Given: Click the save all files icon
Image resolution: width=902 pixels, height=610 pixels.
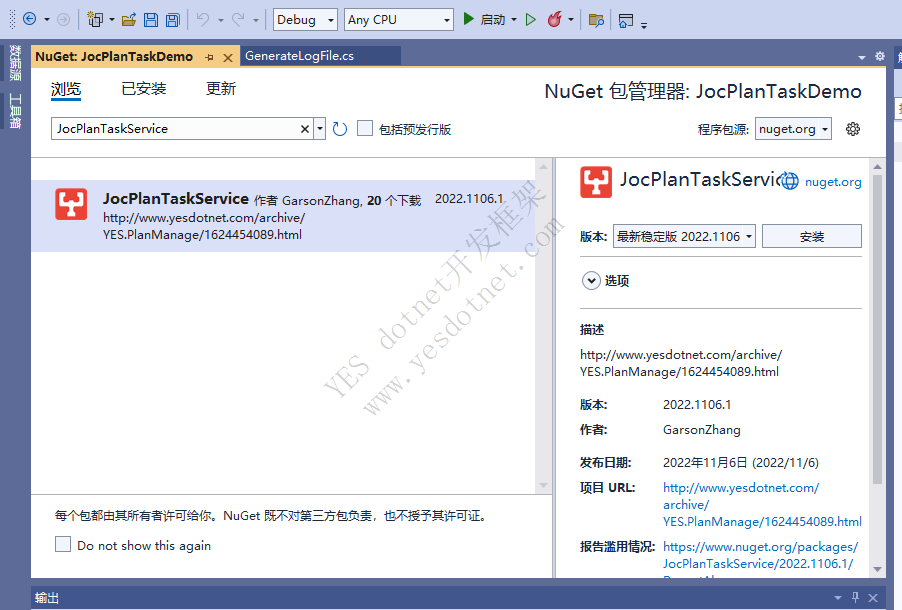Looking at the screenshot, I should [173, 20].
